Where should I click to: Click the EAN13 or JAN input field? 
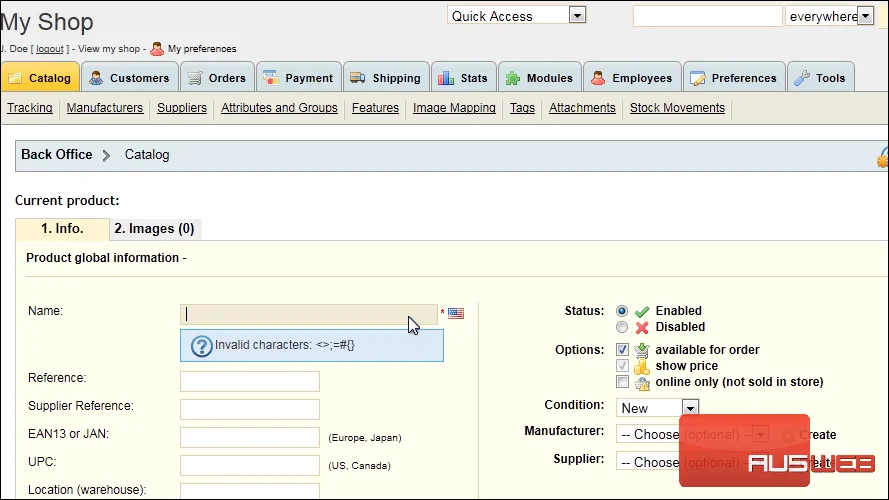click(250, 437)
